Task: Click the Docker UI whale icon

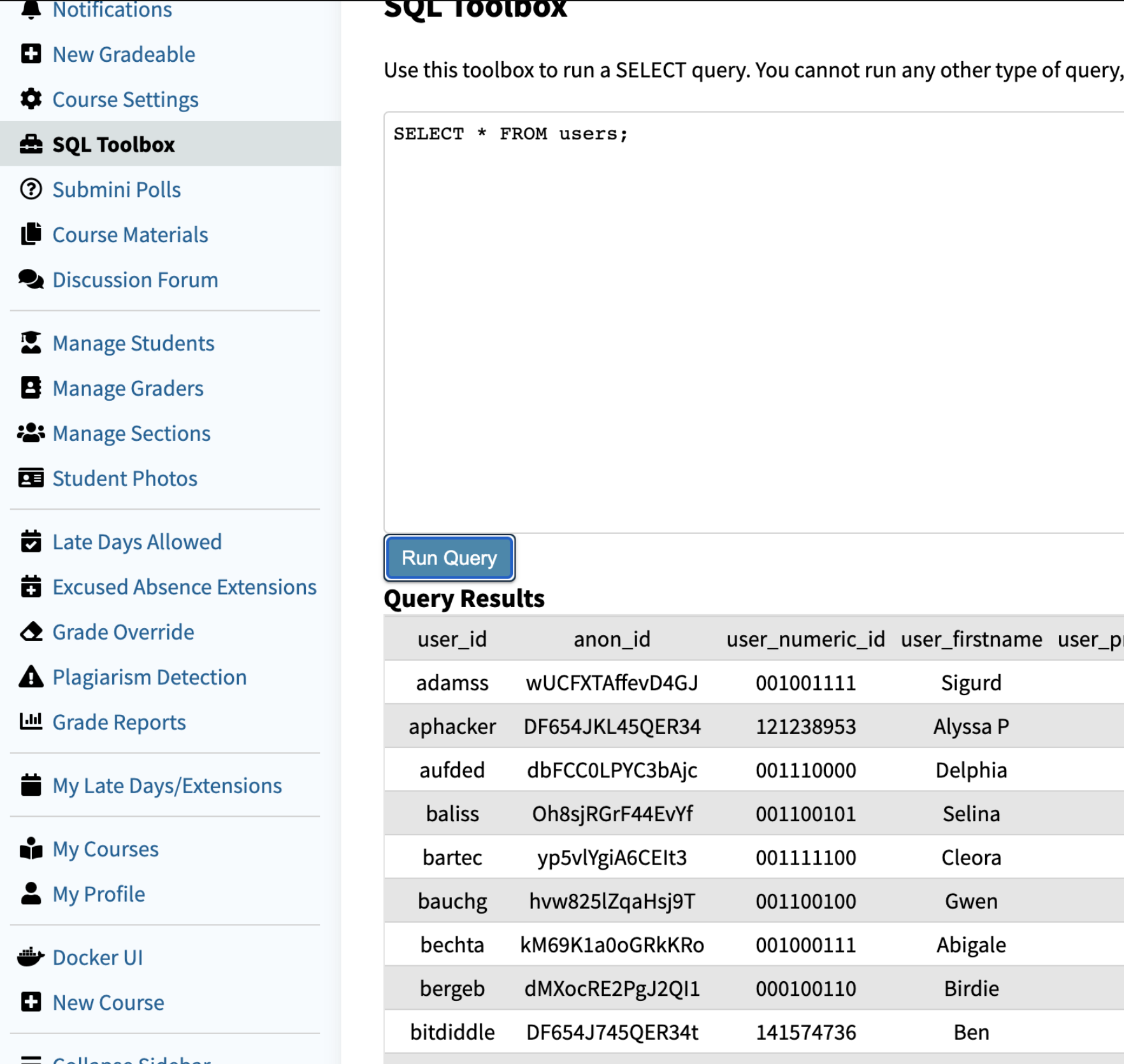Action: [x=31, y=957]
